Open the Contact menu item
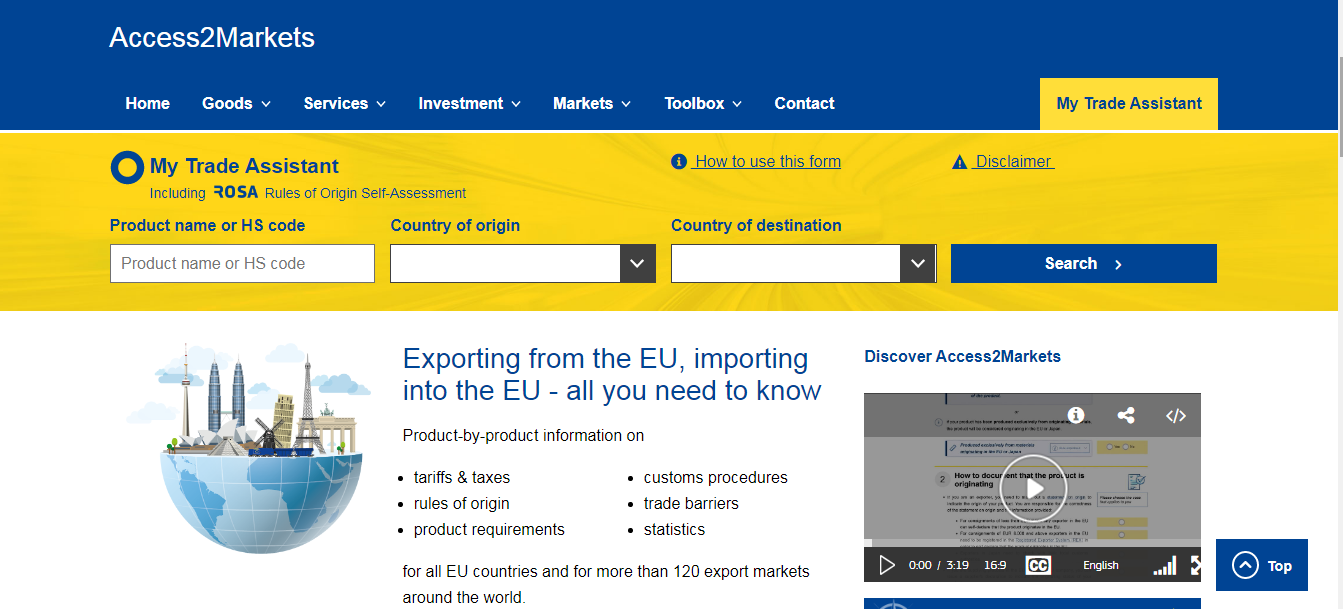 [x=804, y=103]
